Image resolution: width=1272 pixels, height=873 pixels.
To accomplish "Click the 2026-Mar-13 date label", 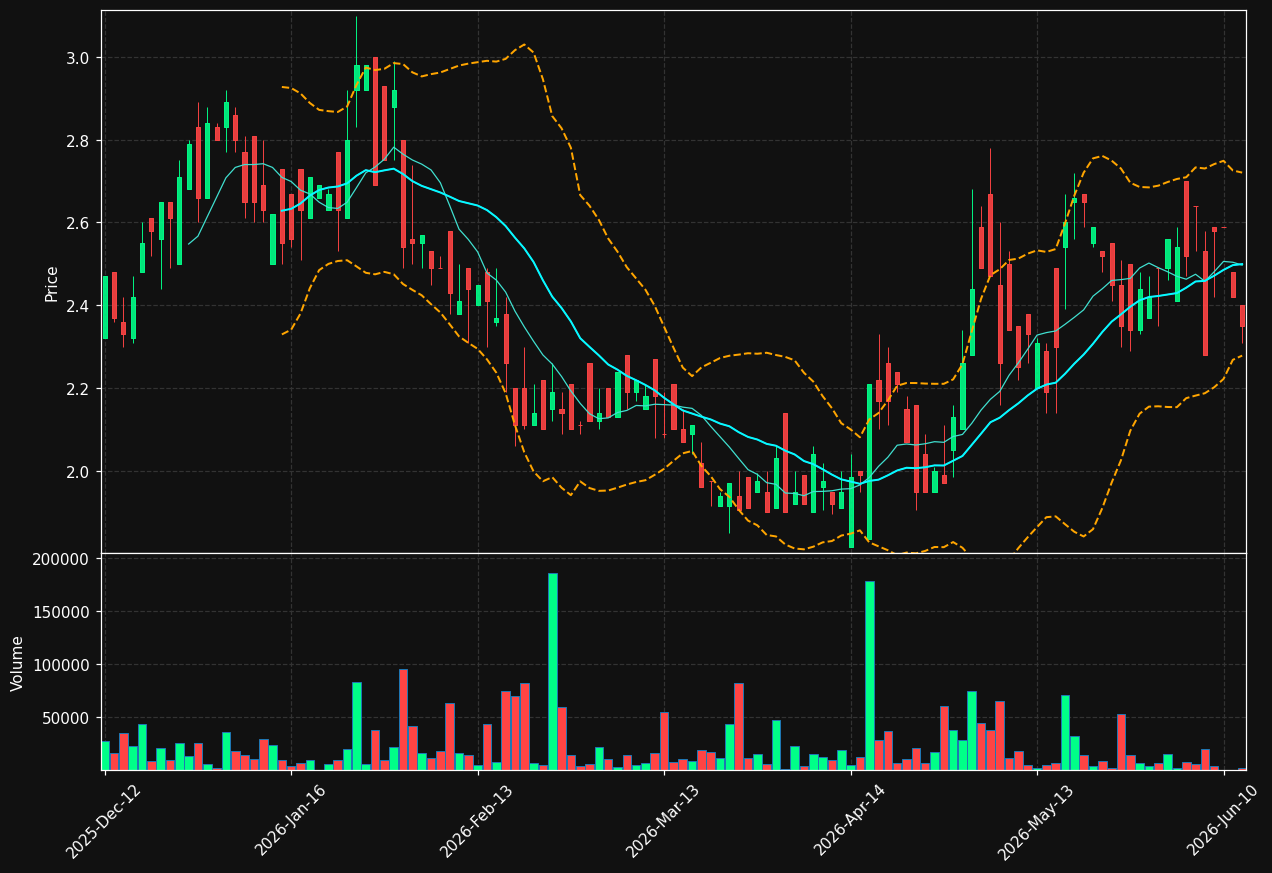I will (662, 821).
